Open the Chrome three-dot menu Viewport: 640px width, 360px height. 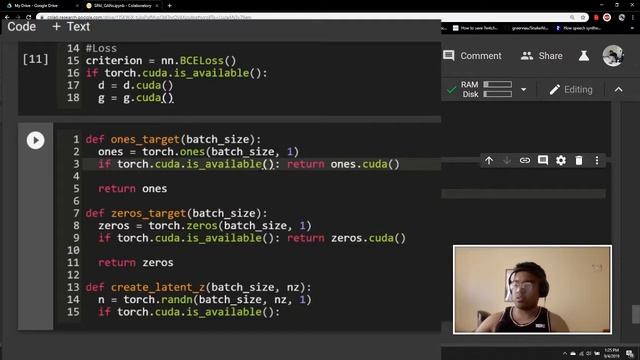[x=633, y=17]
